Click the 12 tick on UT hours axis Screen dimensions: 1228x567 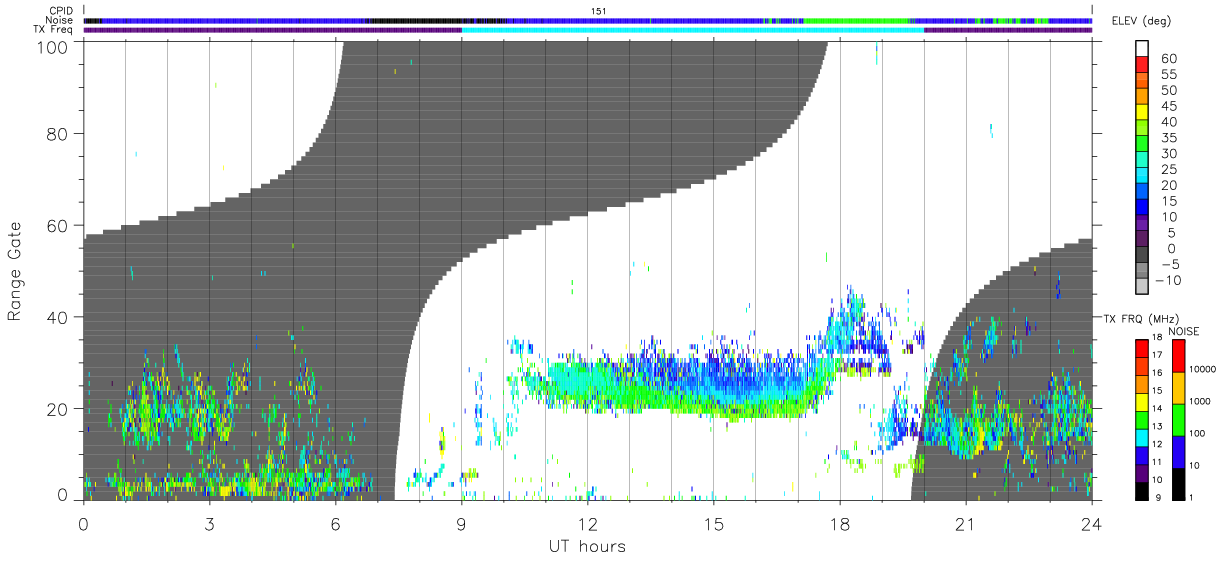click(587, 524)
